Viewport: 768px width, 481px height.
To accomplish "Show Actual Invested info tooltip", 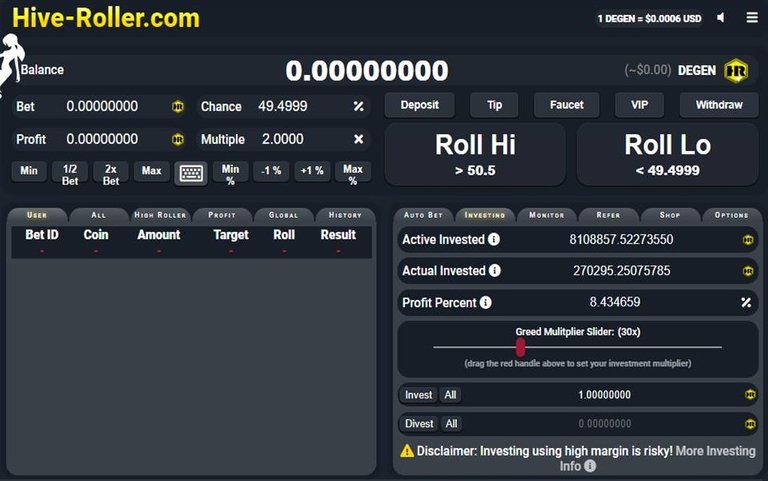I will (495, 270).
